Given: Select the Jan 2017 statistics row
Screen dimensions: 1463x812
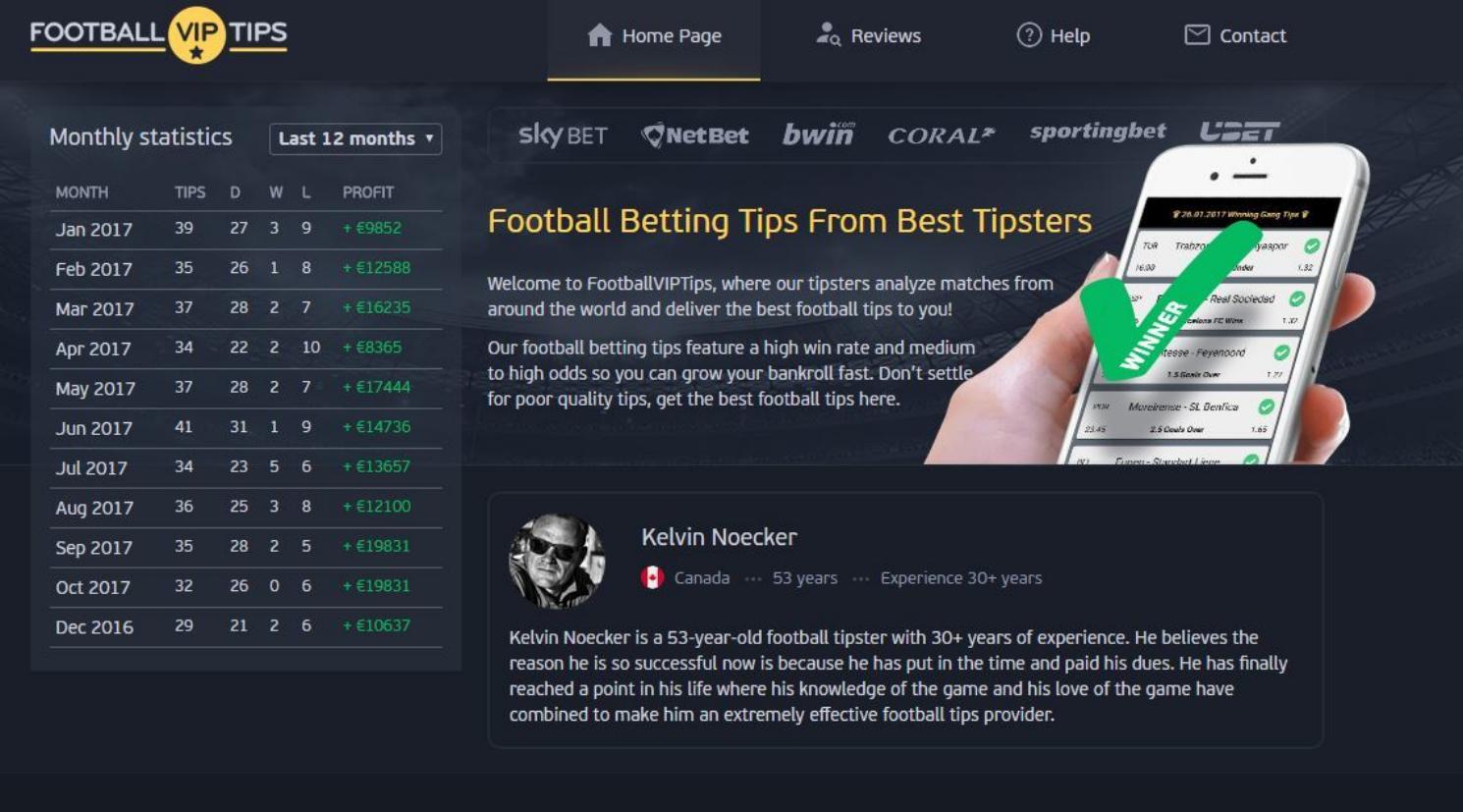Looking at the screenshot, I should tap(245, 229).
